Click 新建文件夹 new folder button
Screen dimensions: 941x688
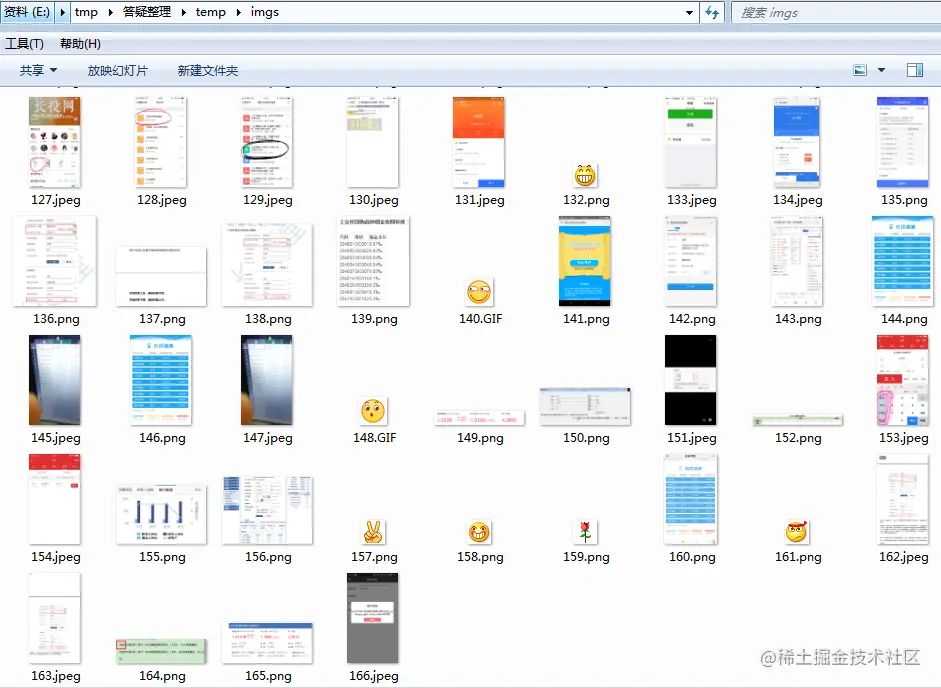208,70
